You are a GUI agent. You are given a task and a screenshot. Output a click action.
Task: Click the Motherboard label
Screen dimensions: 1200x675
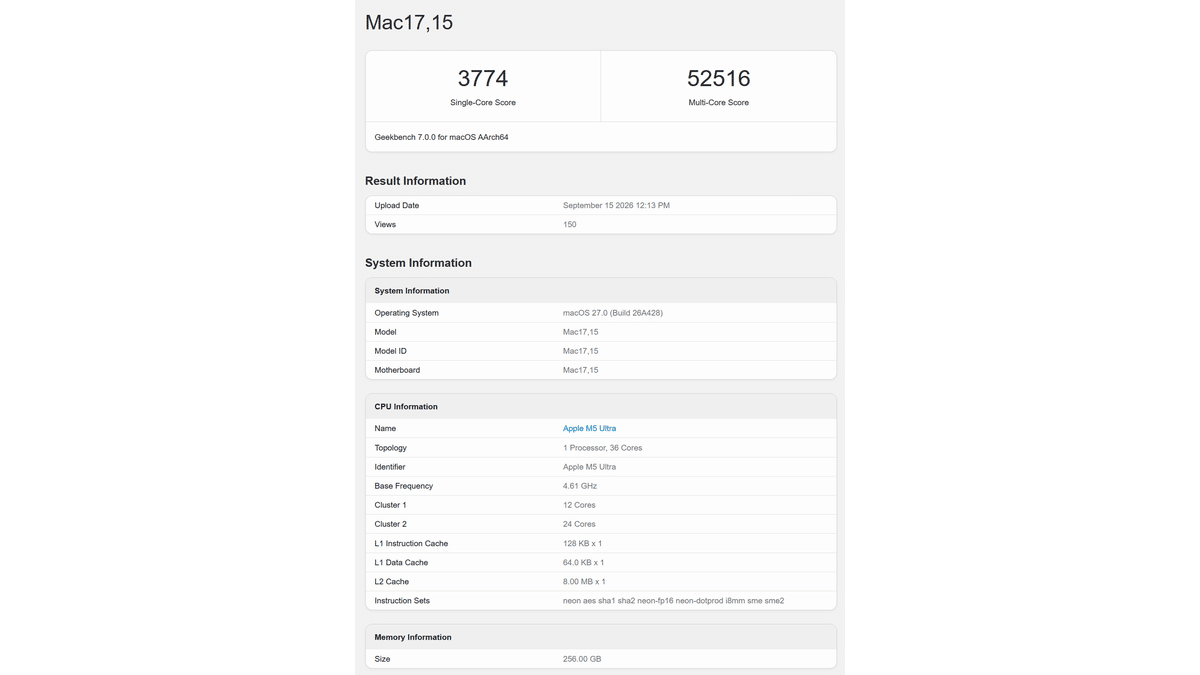point(397,370)
